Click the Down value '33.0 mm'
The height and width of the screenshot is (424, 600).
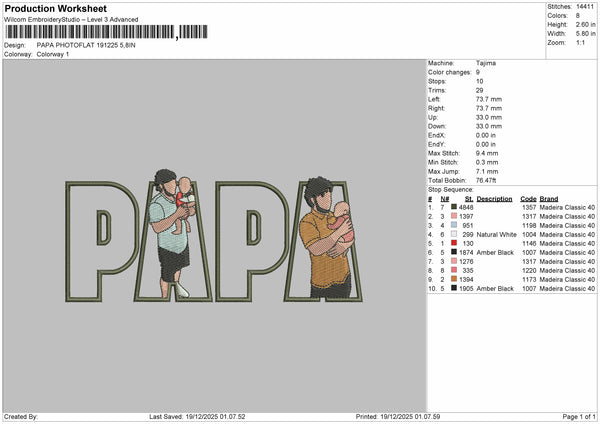(489, 126)
